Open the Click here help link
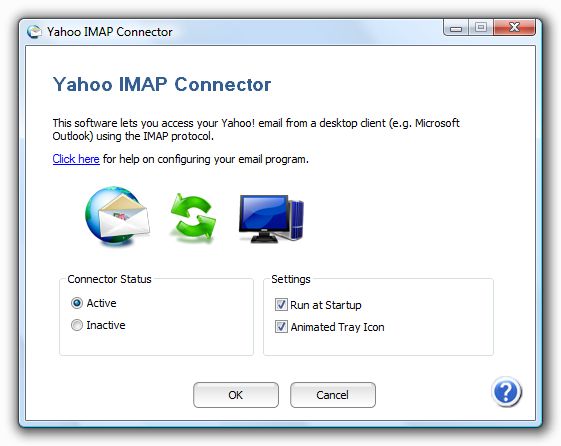Viewport: 561px width, 446px height. (x=76, y=159)
